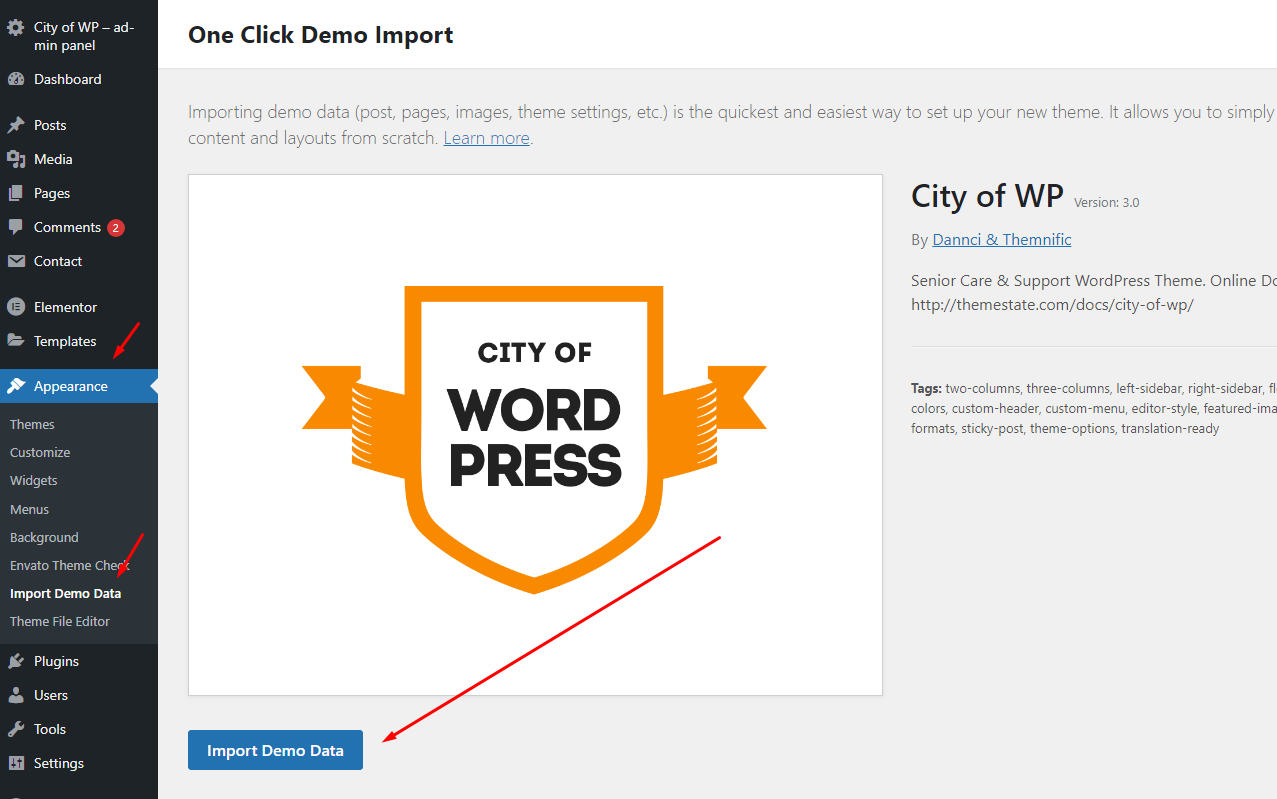
Task: Select the Background submenu item
Action: tap(44, 537)
